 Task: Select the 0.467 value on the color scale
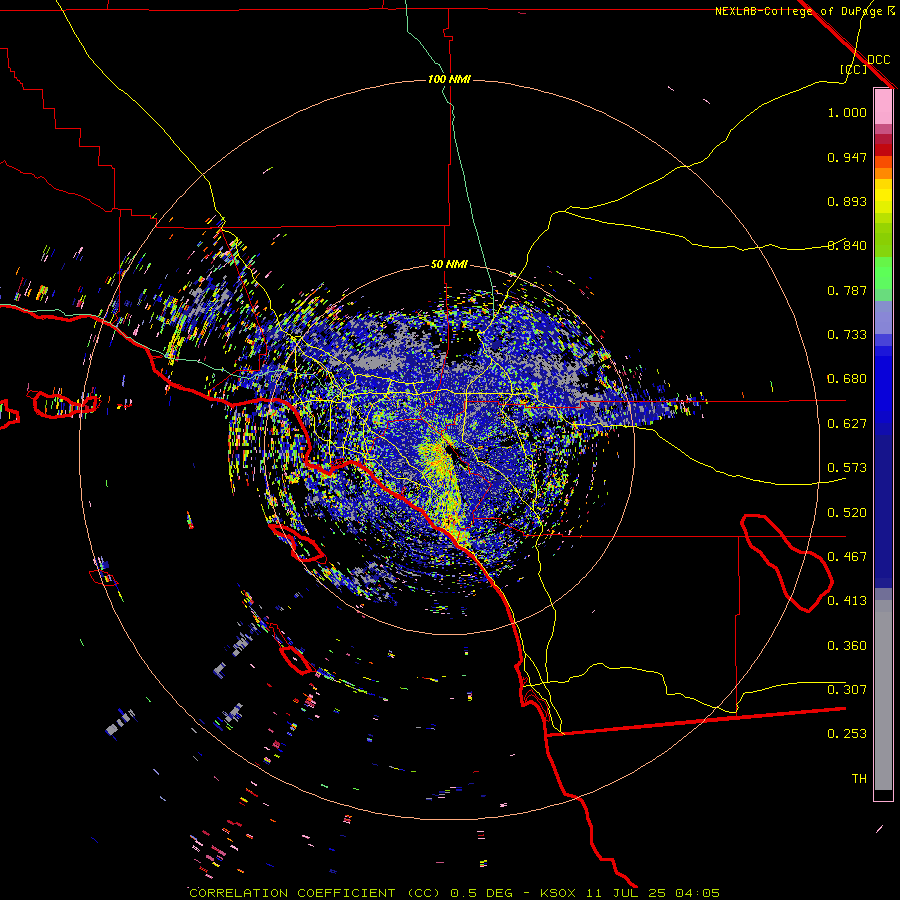[847, 557]
